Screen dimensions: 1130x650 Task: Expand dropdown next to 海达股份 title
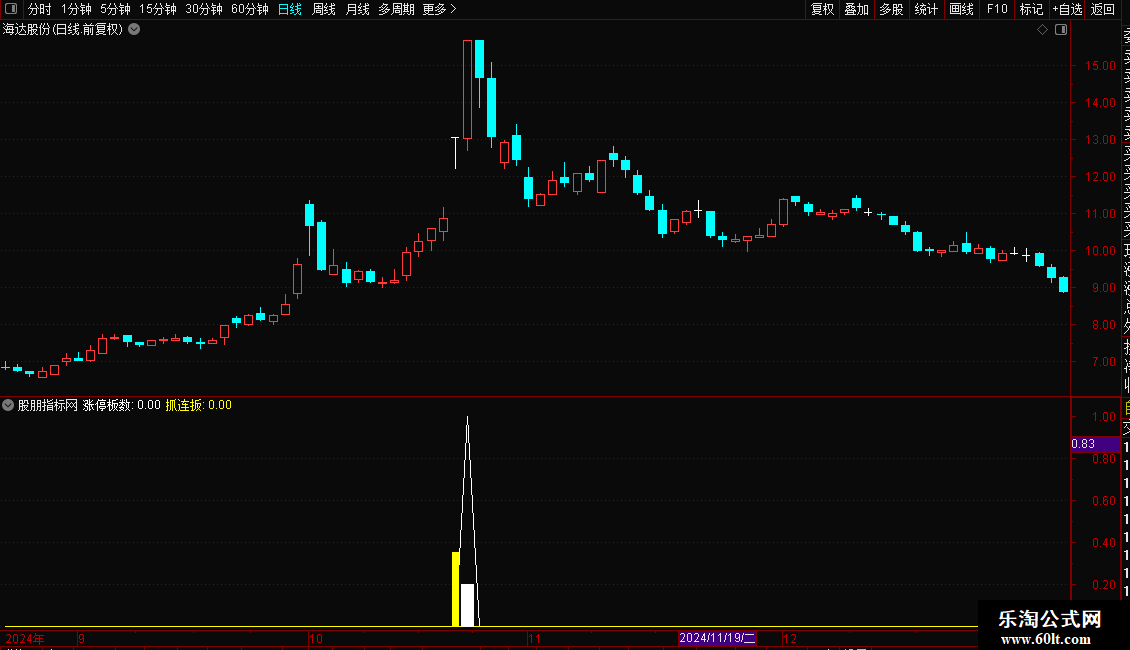tap(134, 30)
